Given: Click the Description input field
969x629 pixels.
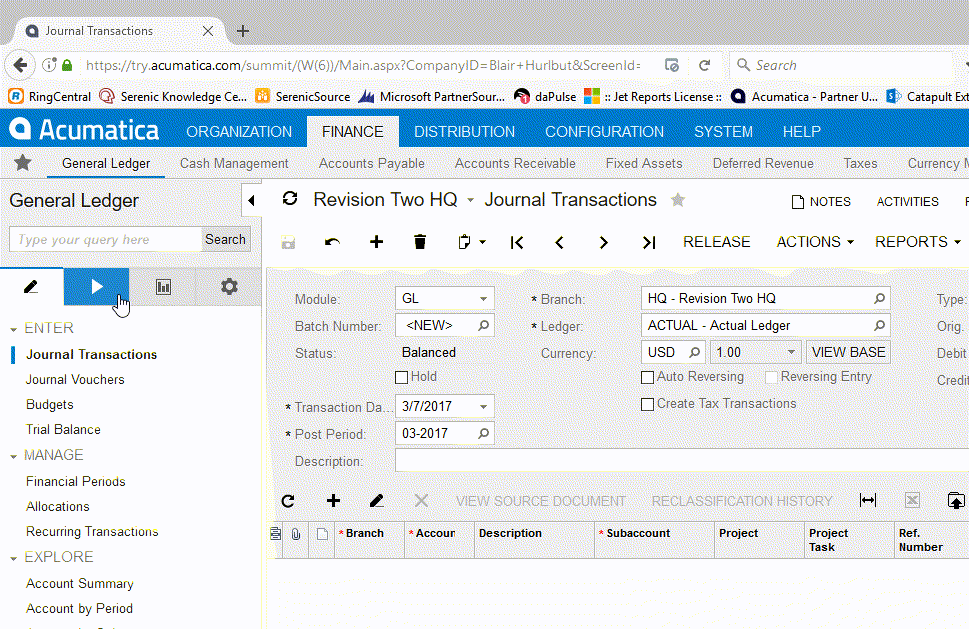Looking at the screenshot, I should pyautogui.click(x=682, y=461).
